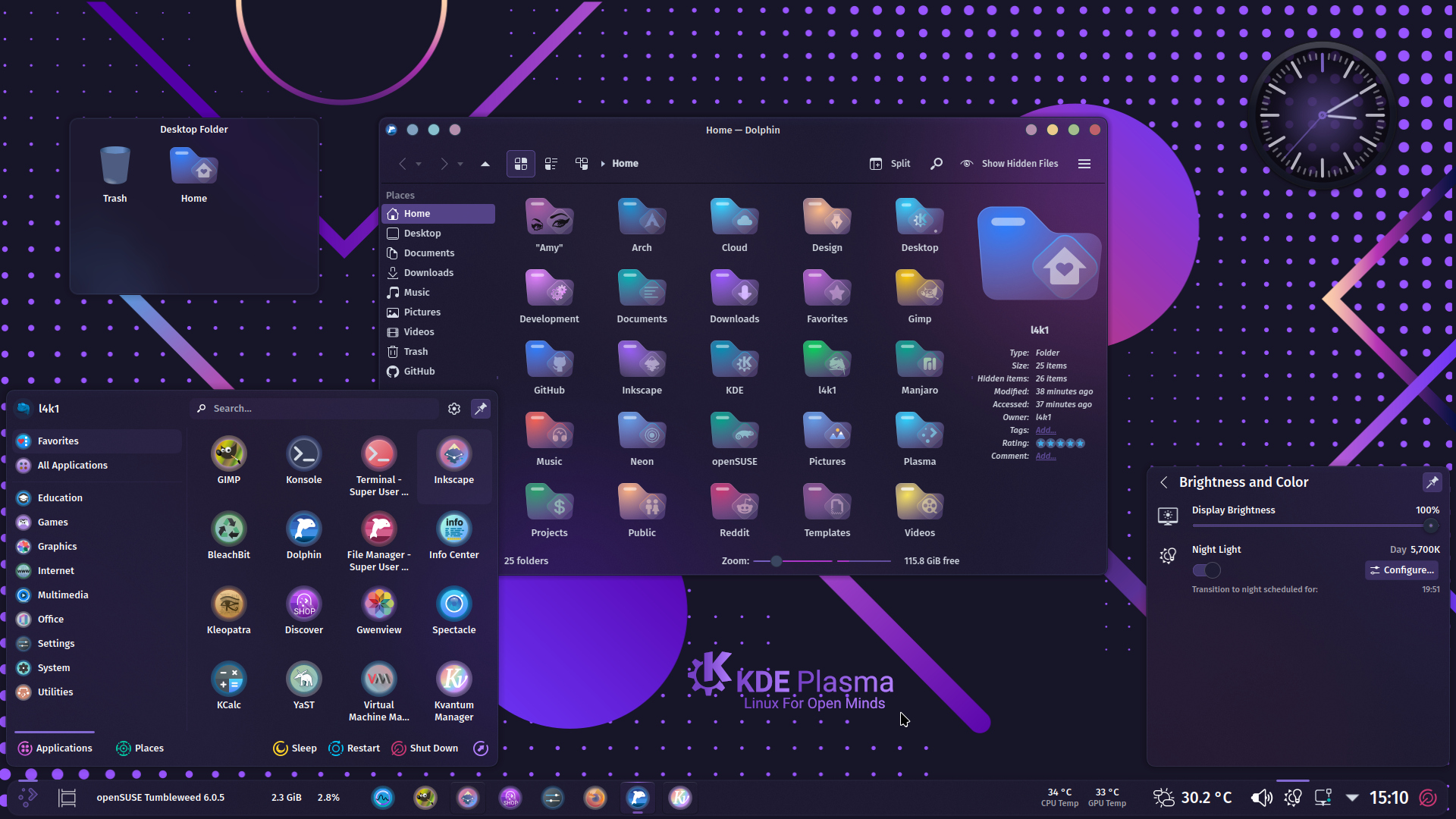Launch Spectacle screenshot tool

[x=453, y=610]
